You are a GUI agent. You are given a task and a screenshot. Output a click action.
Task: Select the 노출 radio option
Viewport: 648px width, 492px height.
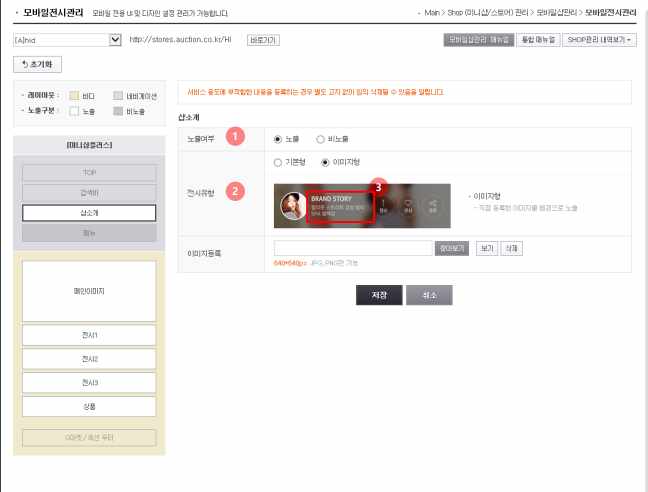point(278,139)
